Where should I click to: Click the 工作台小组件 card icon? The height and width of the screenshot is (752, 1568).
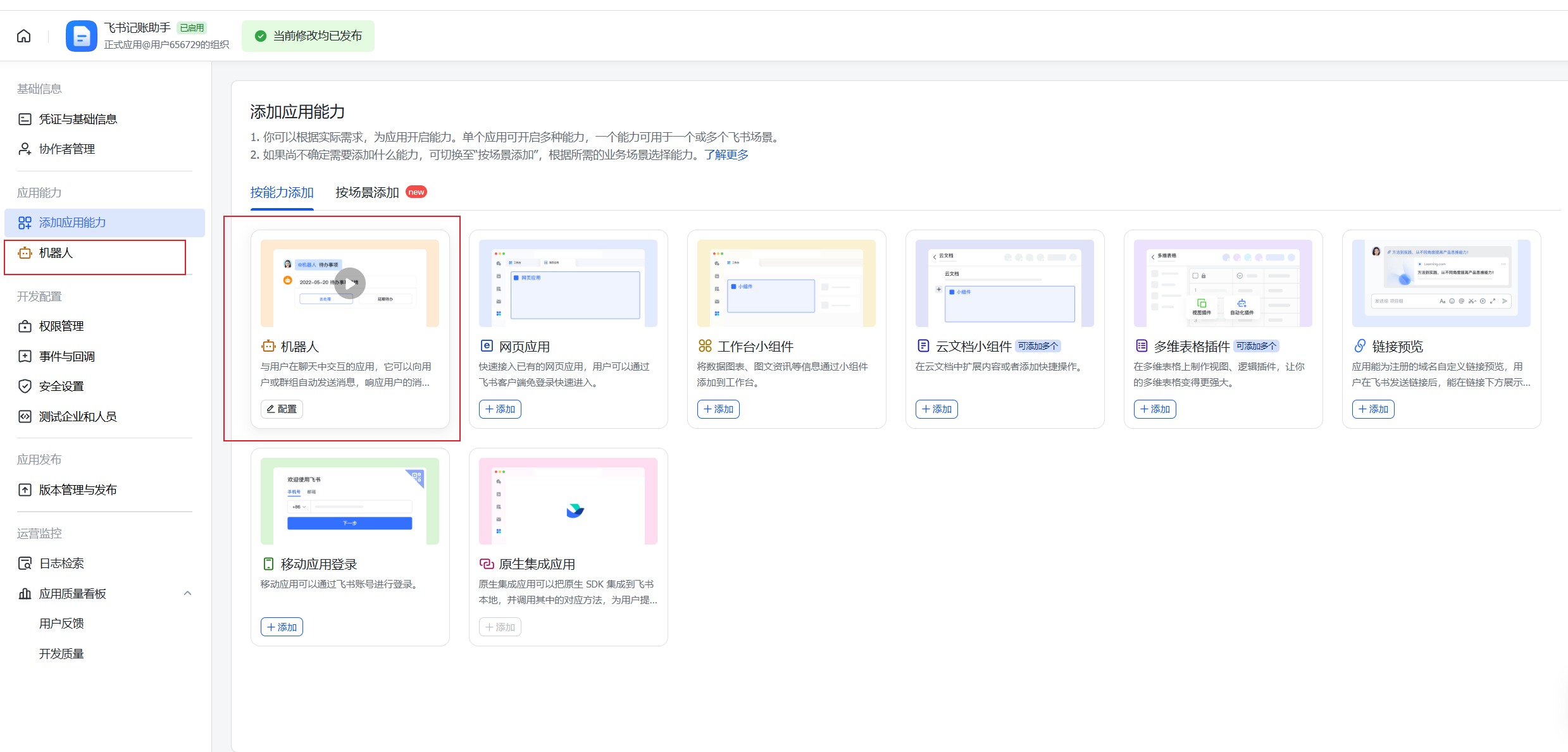pos(705,346)
